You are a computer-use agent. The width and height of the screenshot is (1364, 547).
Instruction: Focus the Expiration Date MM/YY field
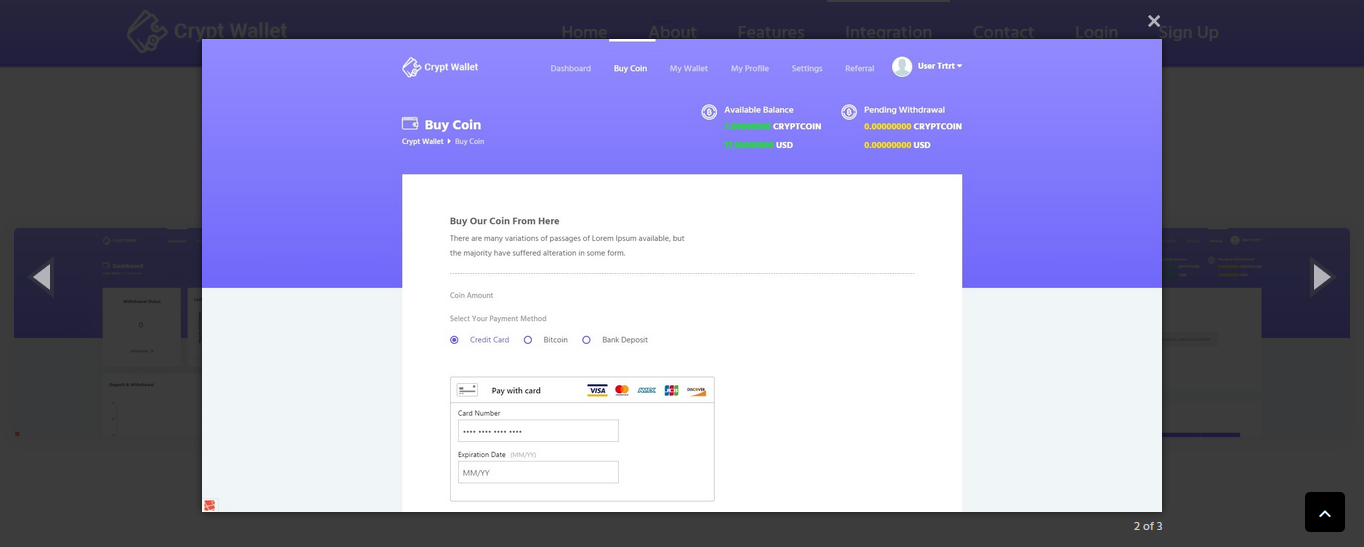pyautogui.click(x=538, y=472)
